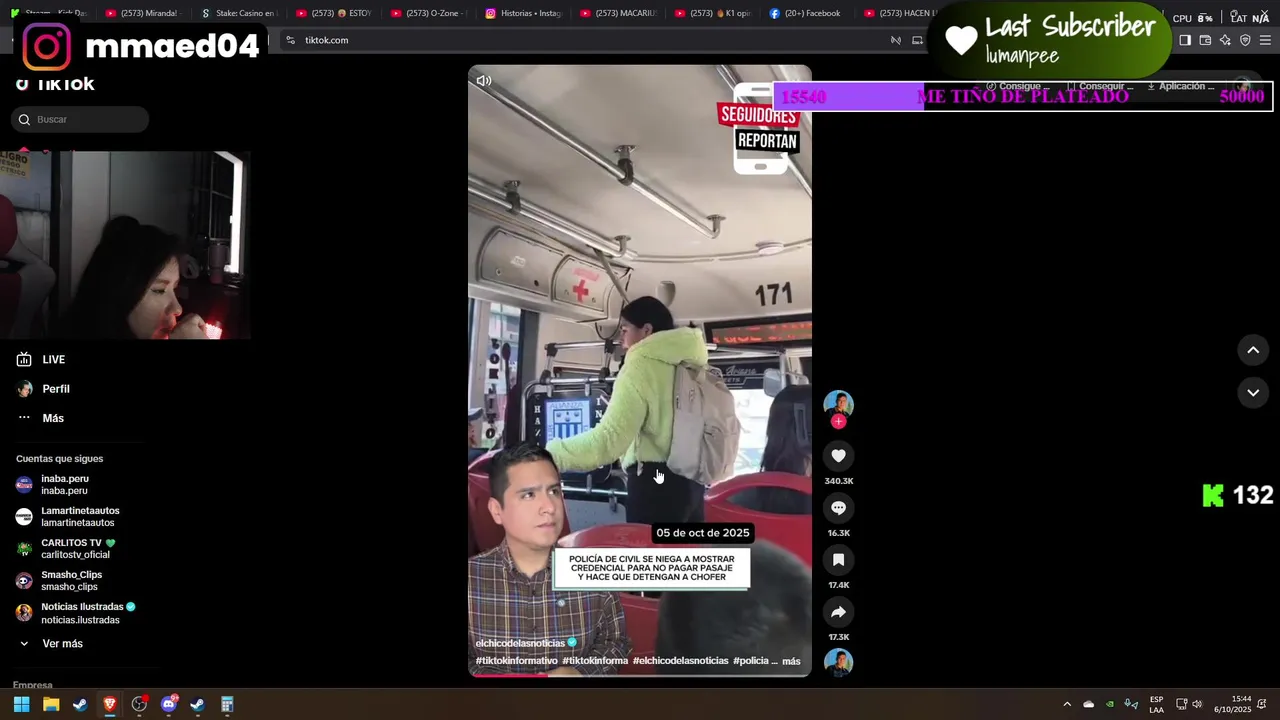Viewport: 1280px width, 720px height.
Task: Switch the ESP LAA keyboard language indicator
Action: [x=1156, y=705]
